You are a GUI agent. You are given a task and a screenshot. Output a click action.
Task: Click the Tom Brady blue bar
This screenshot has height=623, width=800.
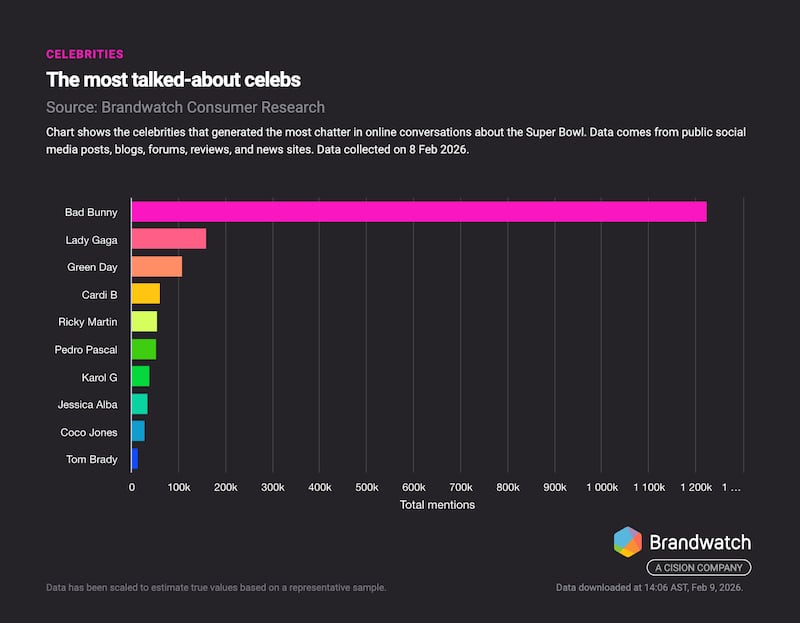(x=134, y=460)
